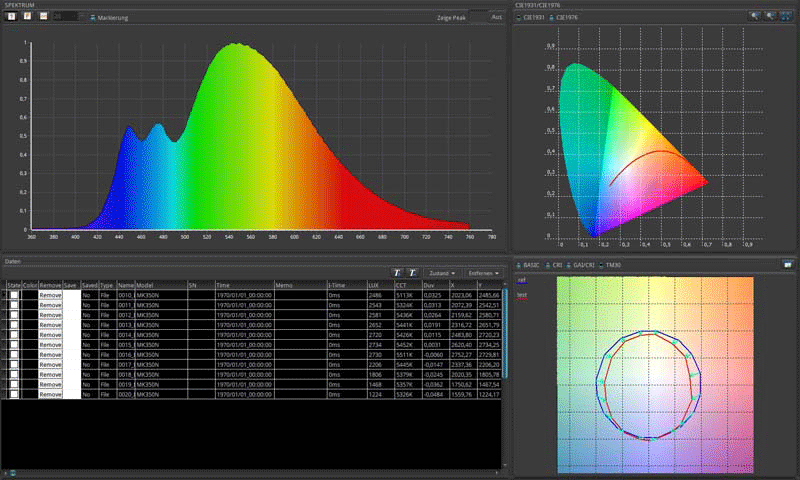Sort table by CCT column header
800x480 pixels.
pos(405,285)
